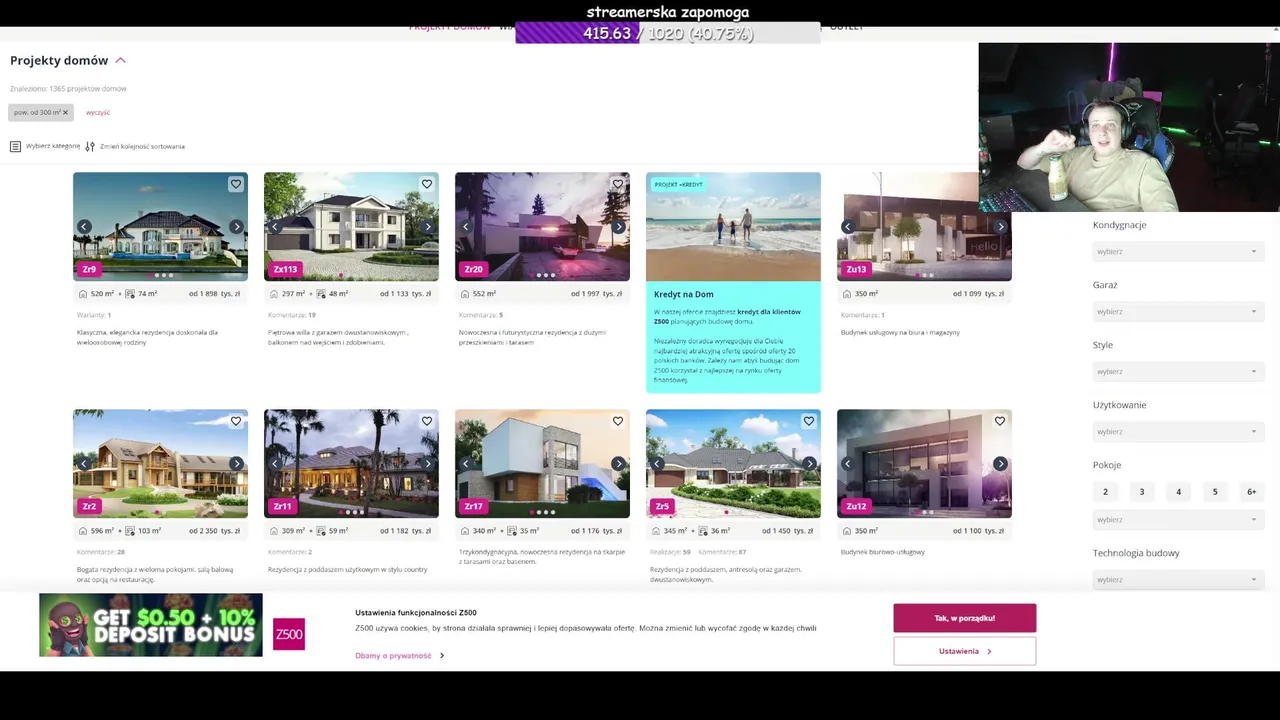Screen dimensions: 1280x720
Task: Show next photo of Zr20 project
Action: click(x=619, y=227)
